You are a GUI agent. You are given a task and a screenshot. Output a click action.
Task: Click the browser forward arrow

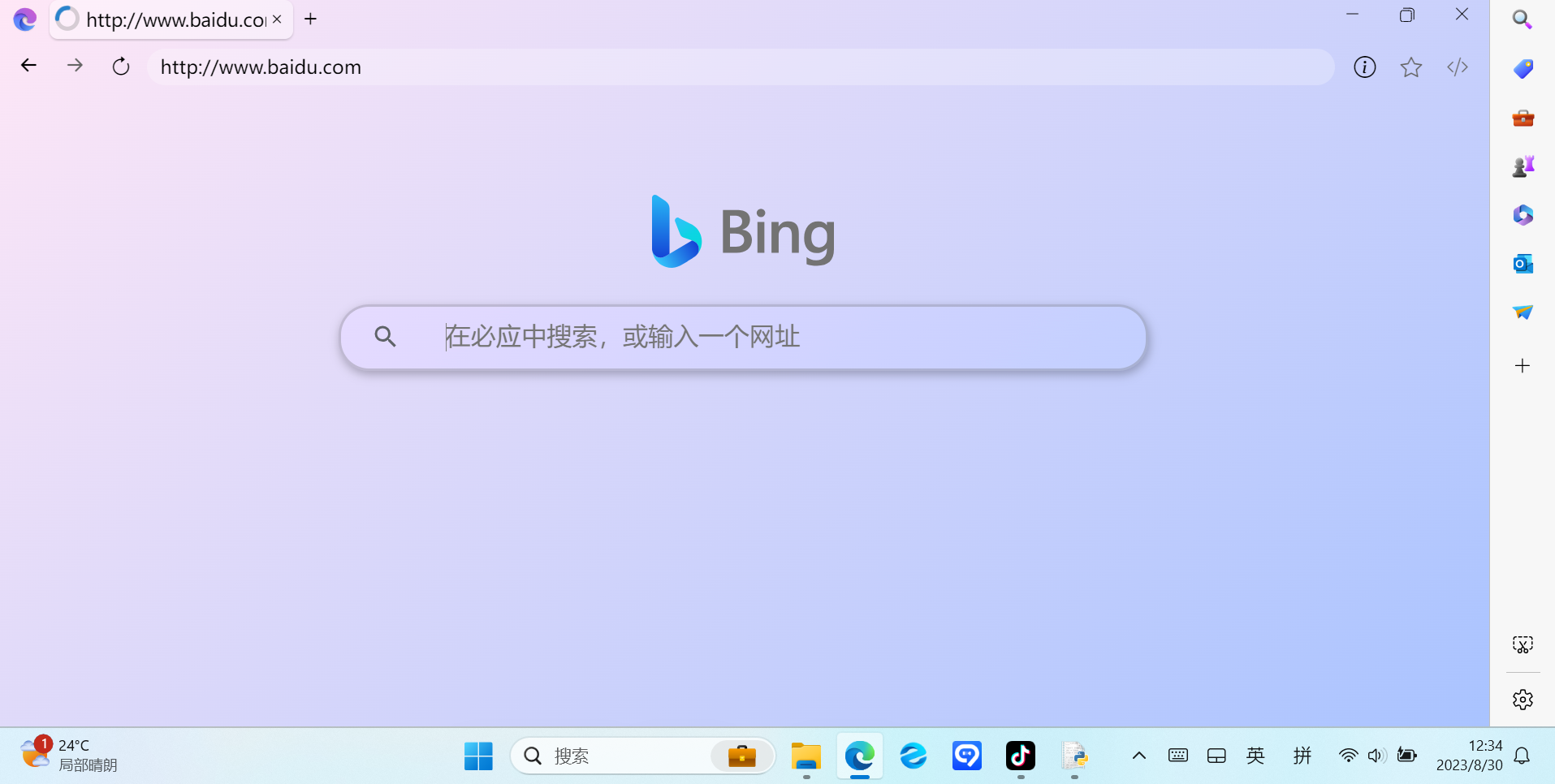75,66
